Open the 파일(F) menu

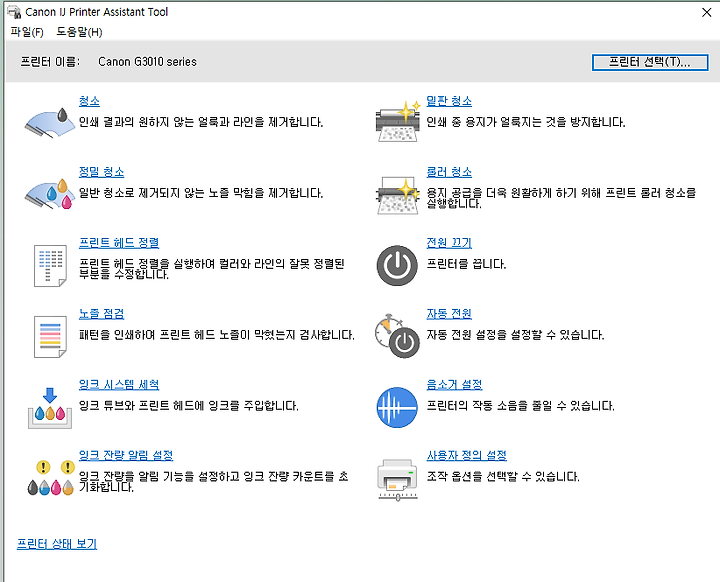[27, 32]
